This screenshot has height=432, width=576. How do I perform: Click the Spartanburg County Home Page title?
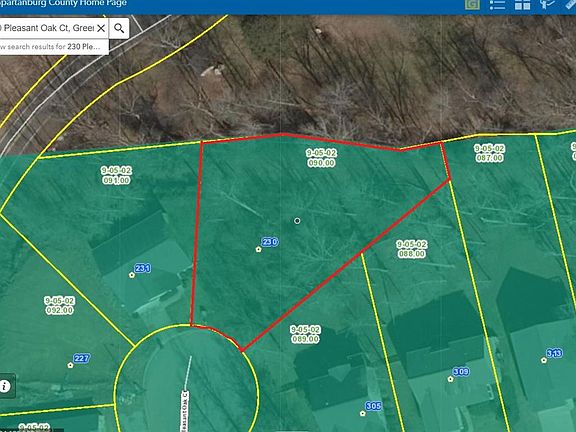[x=63, y=3]
